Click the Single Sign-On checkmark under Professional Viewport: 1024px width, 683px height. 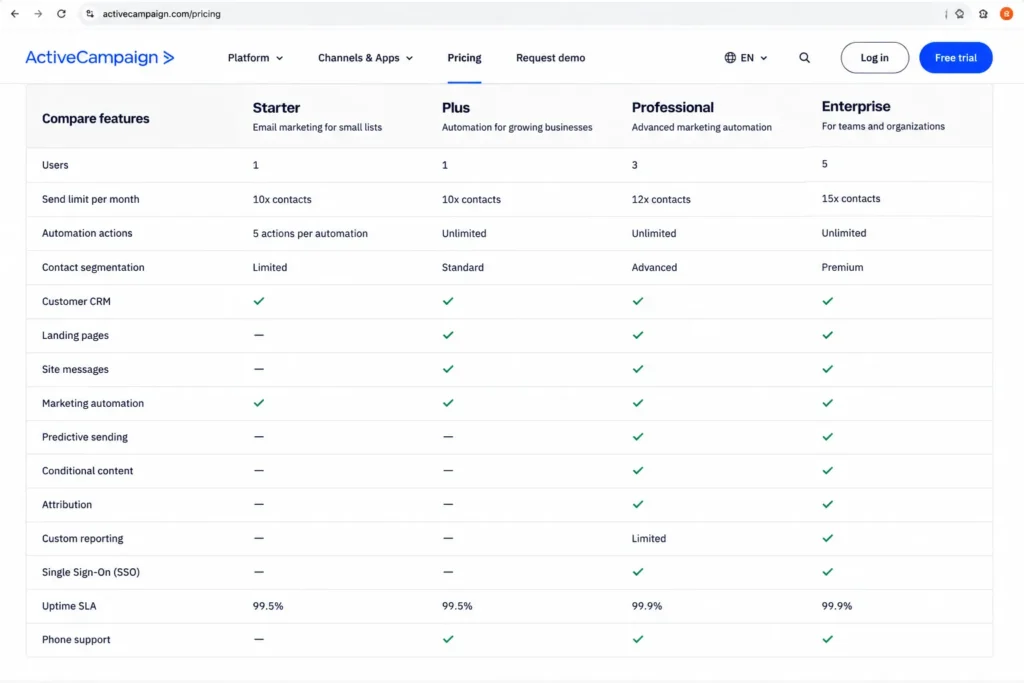[x=638, y=571]
